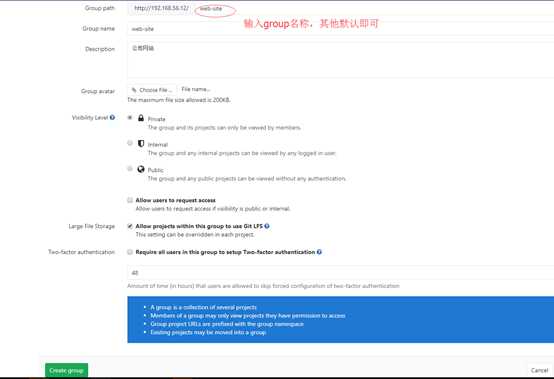The height and width of the screenshot is (379, 554).
Task: Enable Allow users to request access
Action: [x=130, y=200]
